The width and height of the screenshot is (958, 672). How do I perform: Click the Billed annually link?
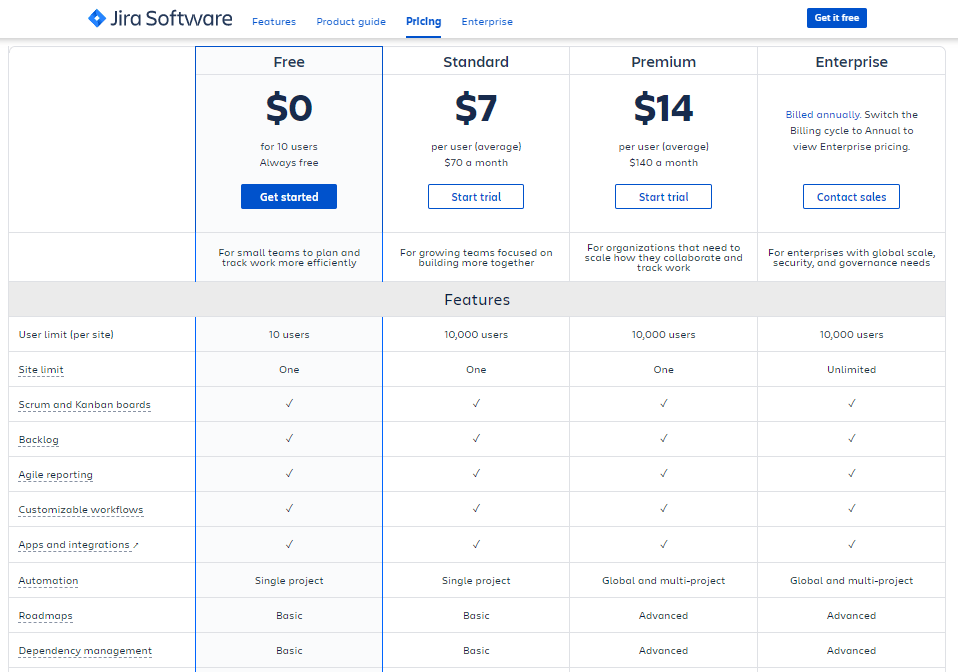click(823, 115)
